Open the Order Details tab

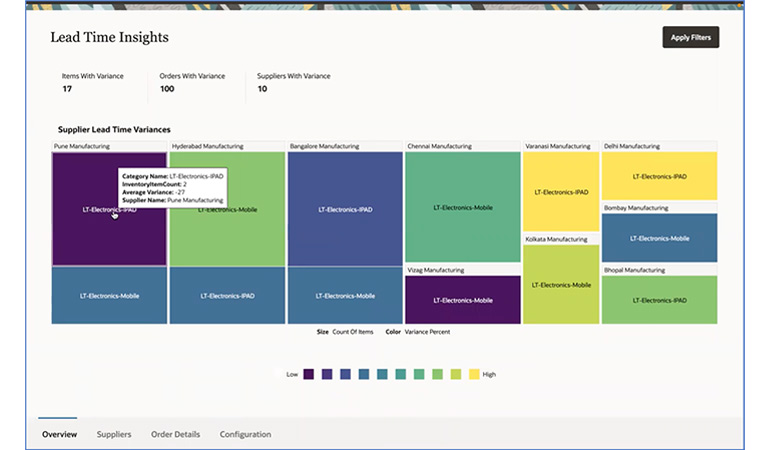point(175,434)
